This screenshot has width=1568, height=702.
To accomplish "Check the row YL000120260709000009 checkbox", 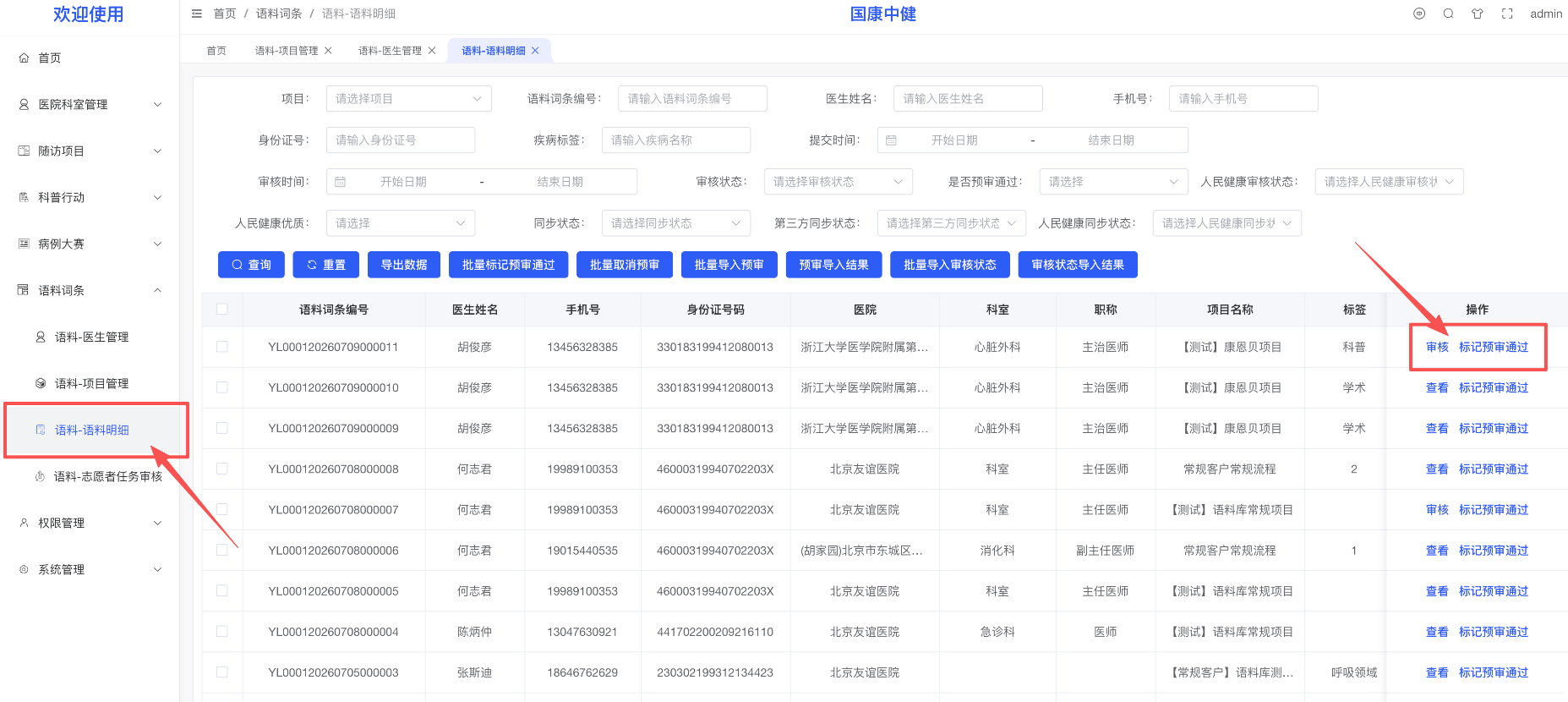I will (222, 428).
